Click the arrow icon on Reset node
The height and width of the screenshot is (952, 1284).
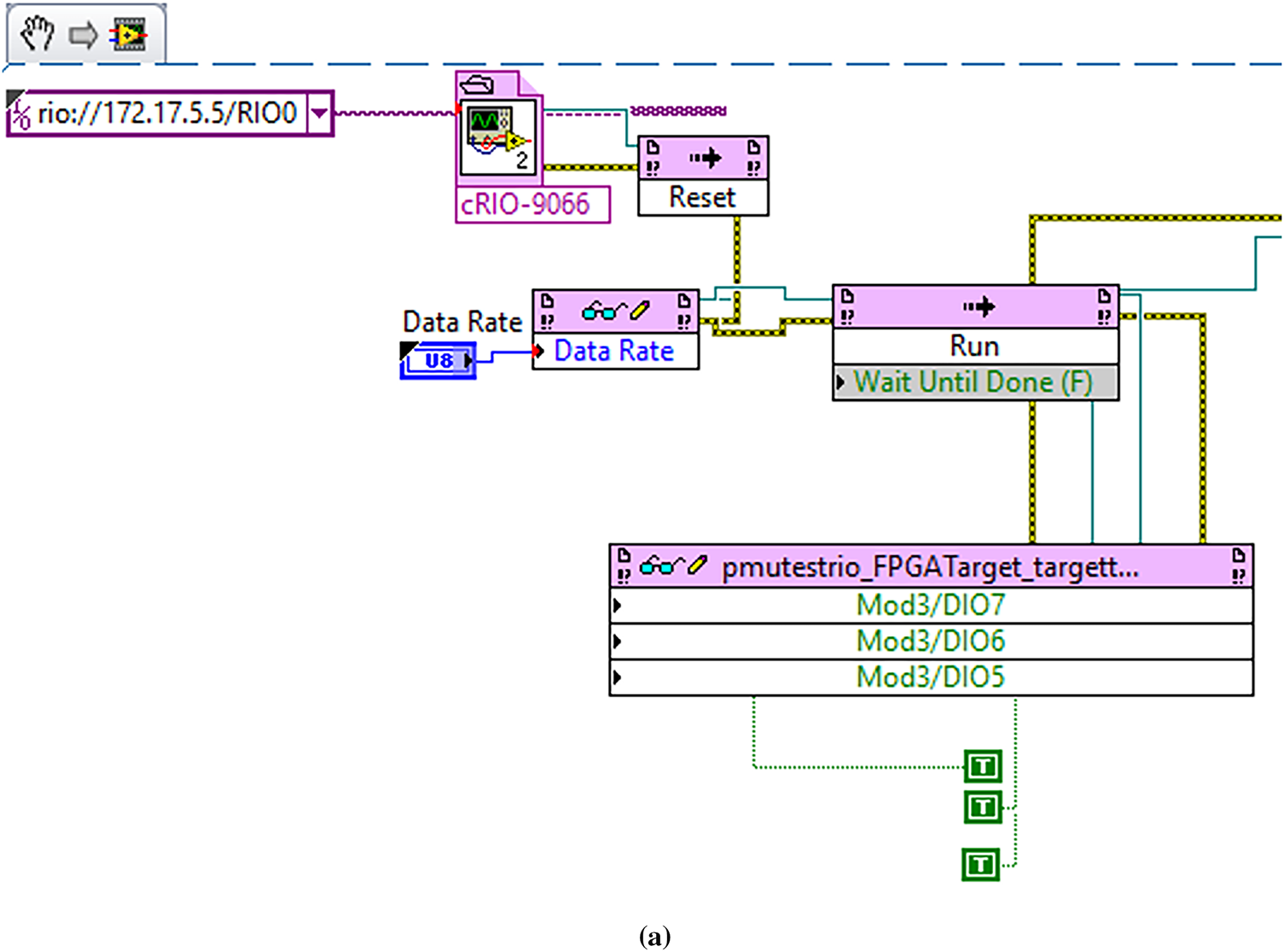click(x=704, y=158)
